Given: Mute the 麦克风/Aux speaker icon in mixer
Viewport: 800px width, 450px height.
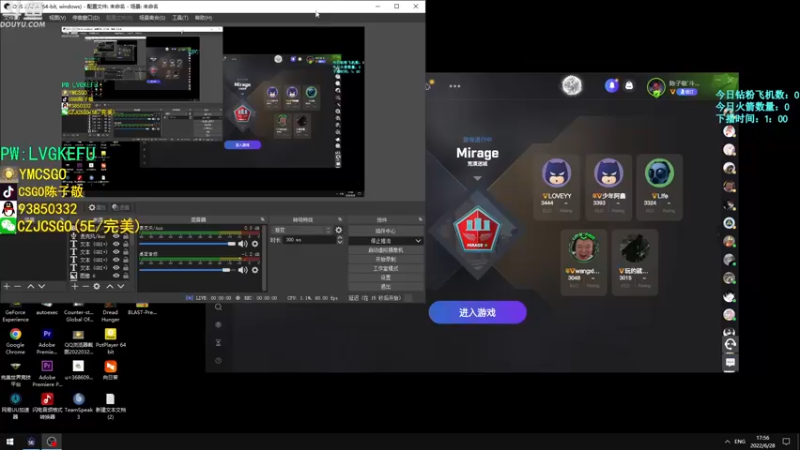Looking at the screenshot, I should click(243, 244).
